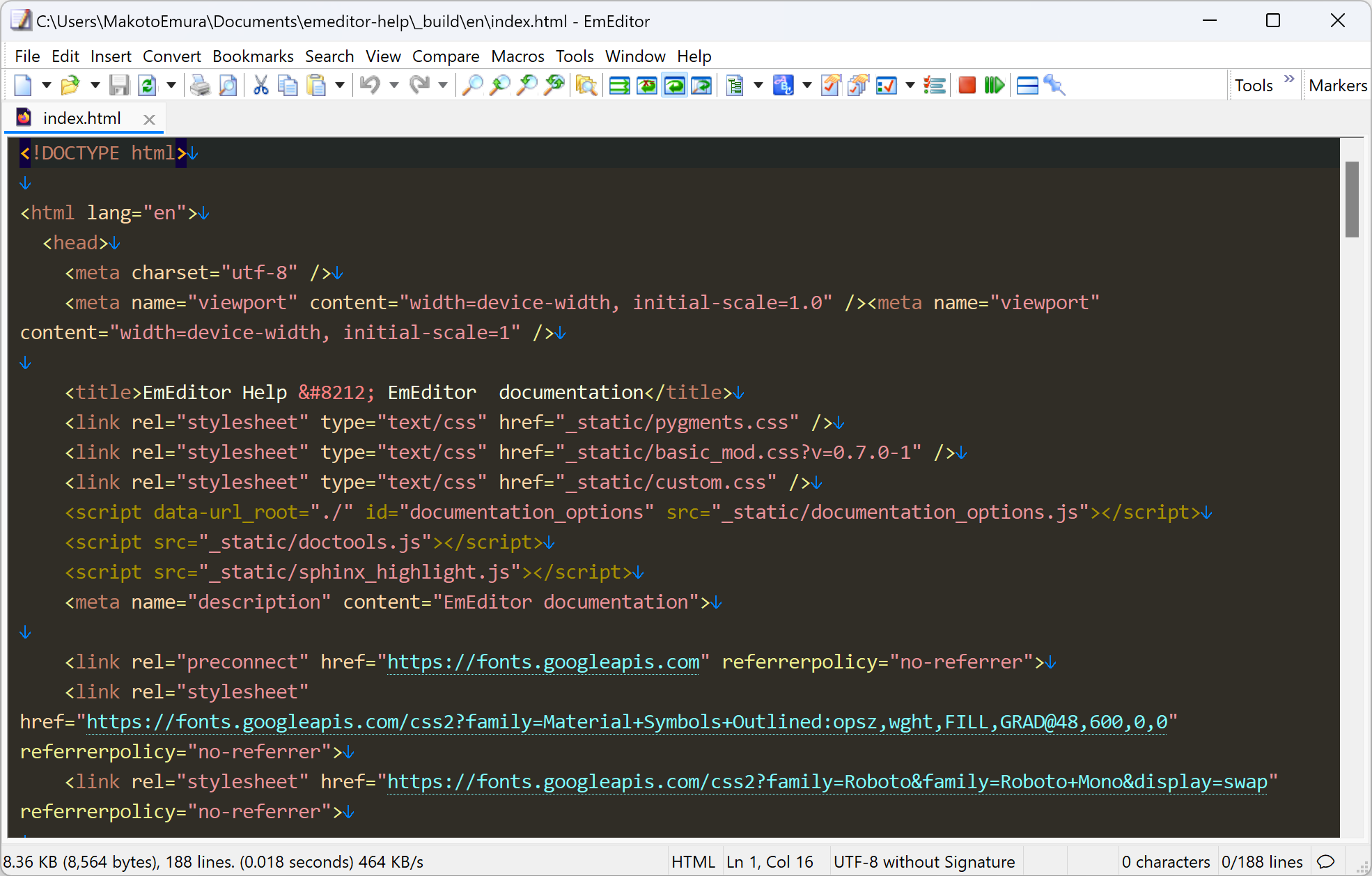Click the Markers toolbar label

point(1338,86)
